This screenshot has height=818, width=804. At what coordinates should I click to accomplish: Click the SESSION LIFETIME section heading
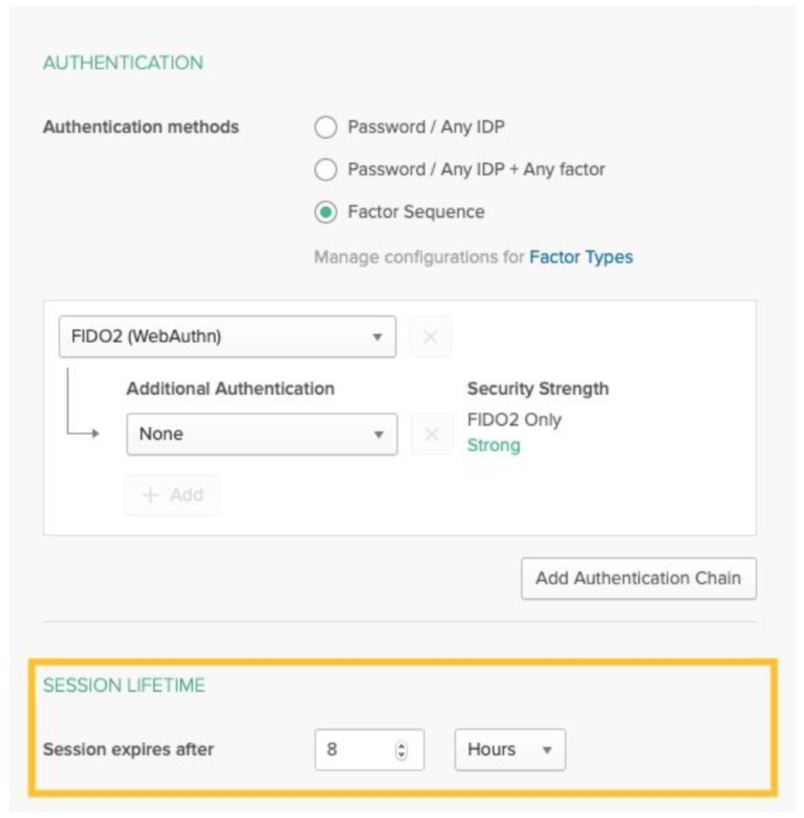(x=124, y=685)
